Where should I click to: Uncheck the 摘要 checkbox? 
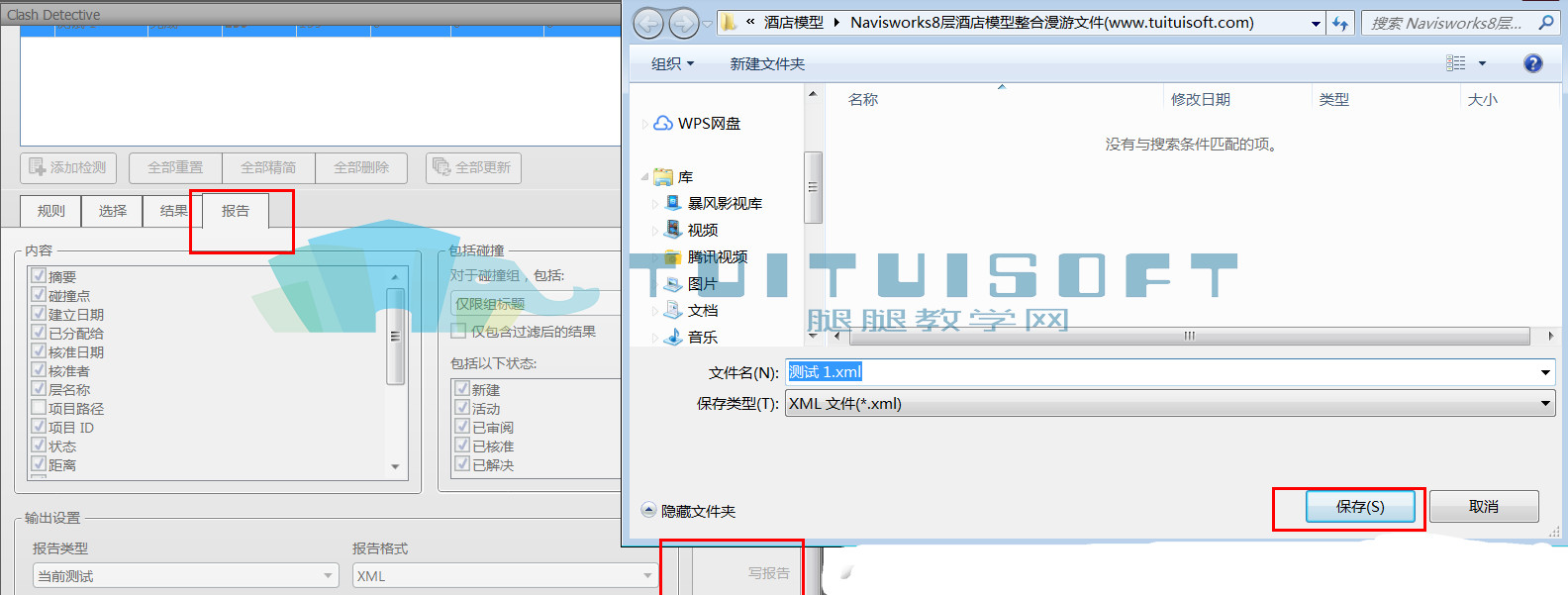(39, 276)
